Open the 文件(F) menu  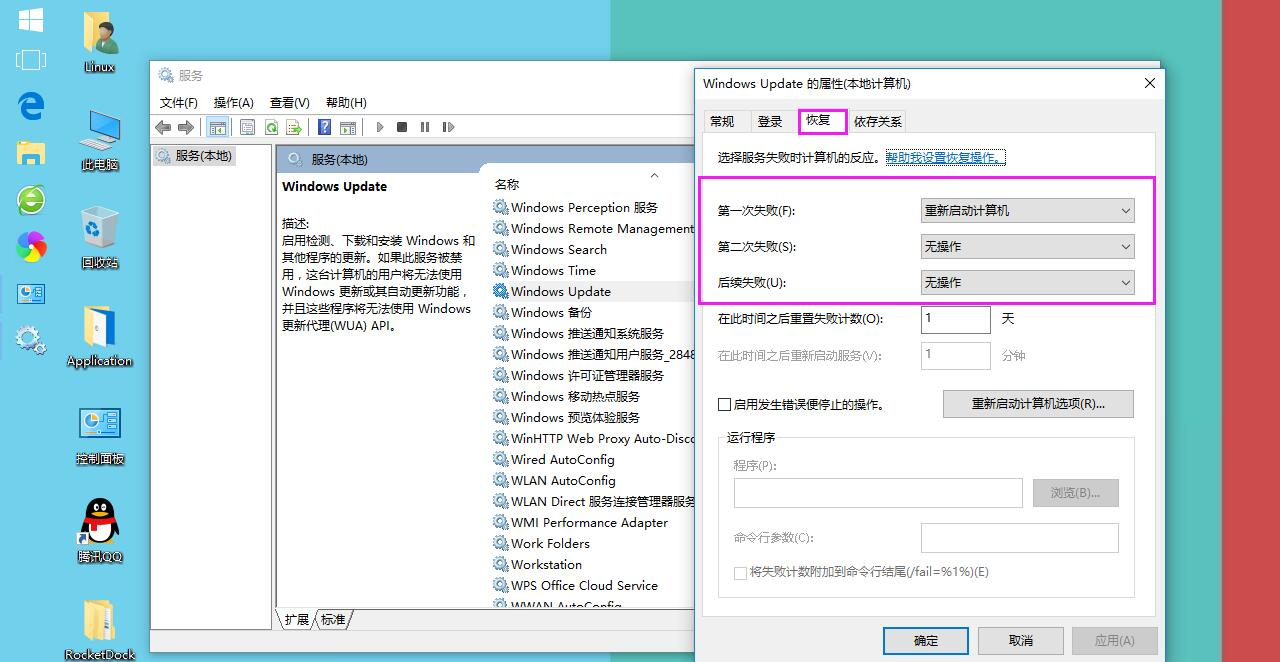coord(179,102)
